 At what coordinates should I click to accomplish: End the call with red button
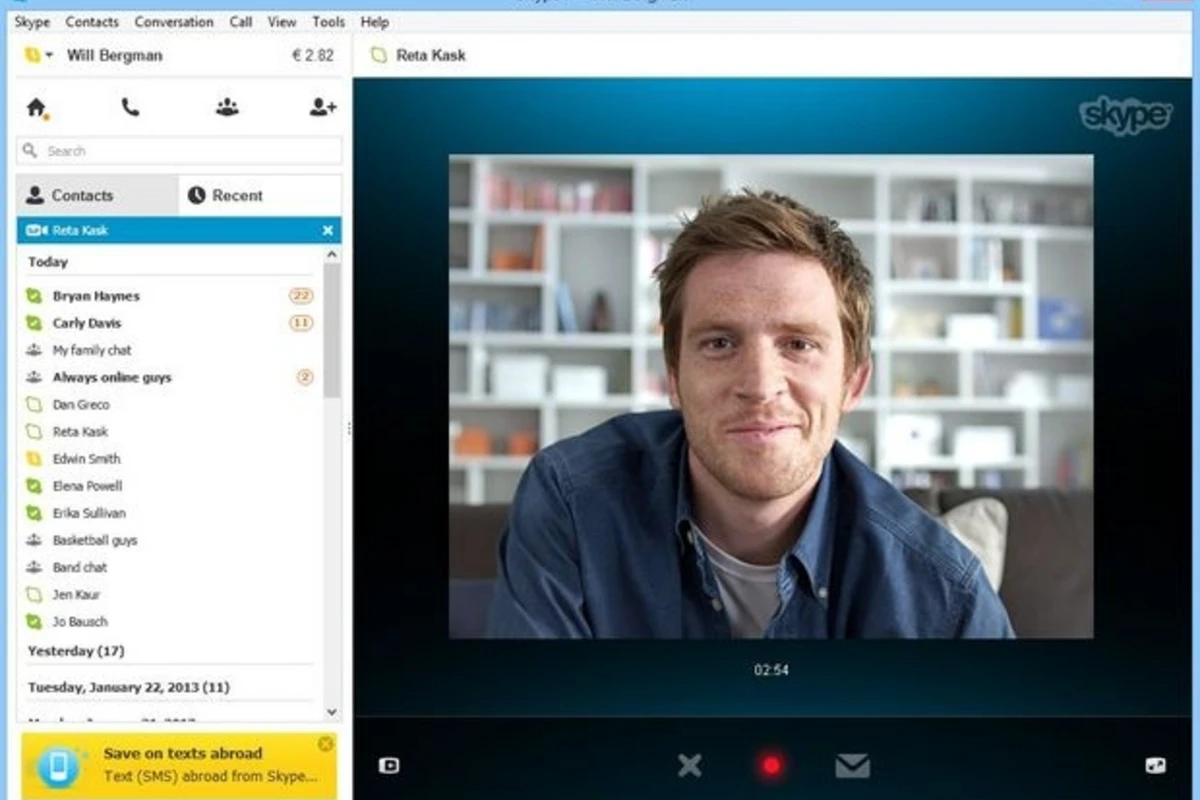click(x=771, y=766)
